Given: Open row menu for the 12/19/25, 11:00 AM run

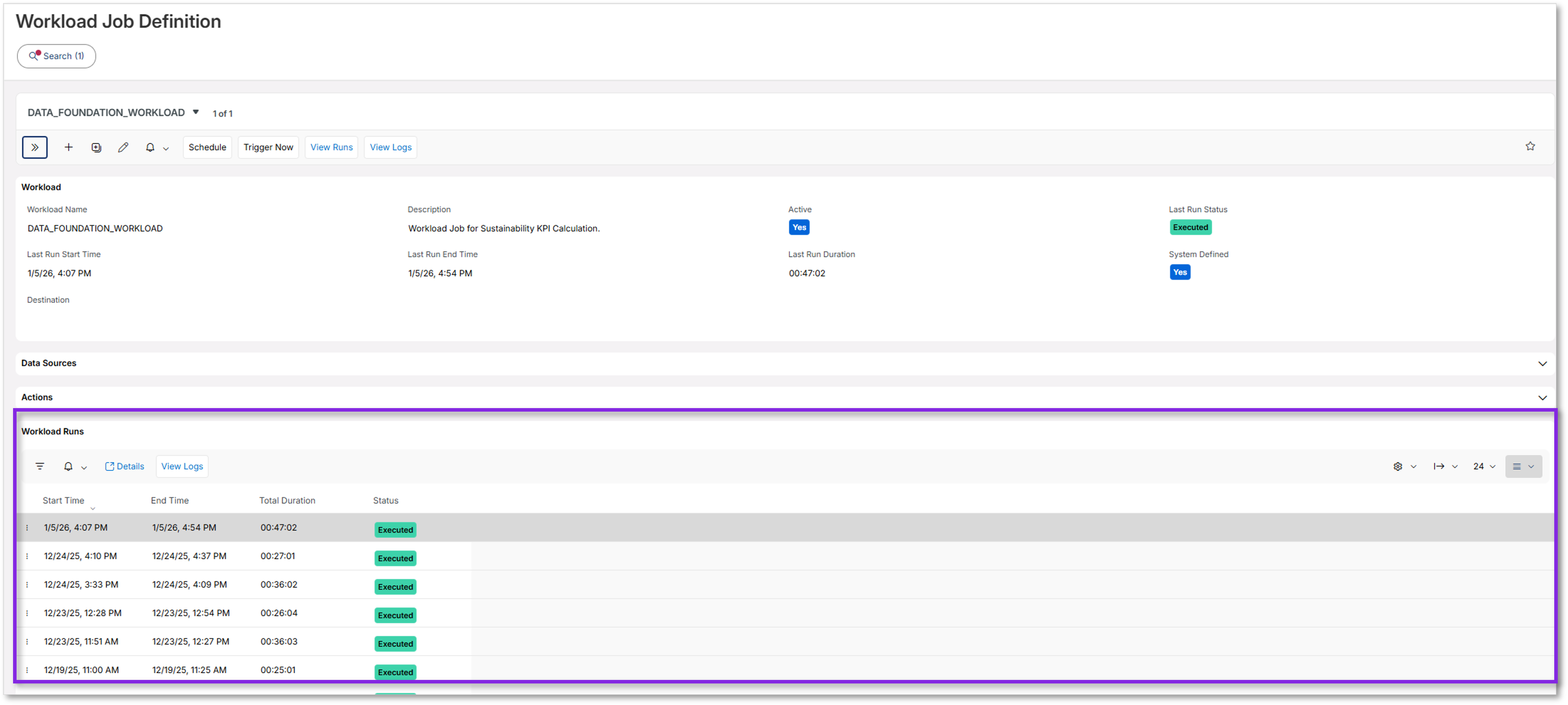Looking at the screenshot, I should coord(27,670).
